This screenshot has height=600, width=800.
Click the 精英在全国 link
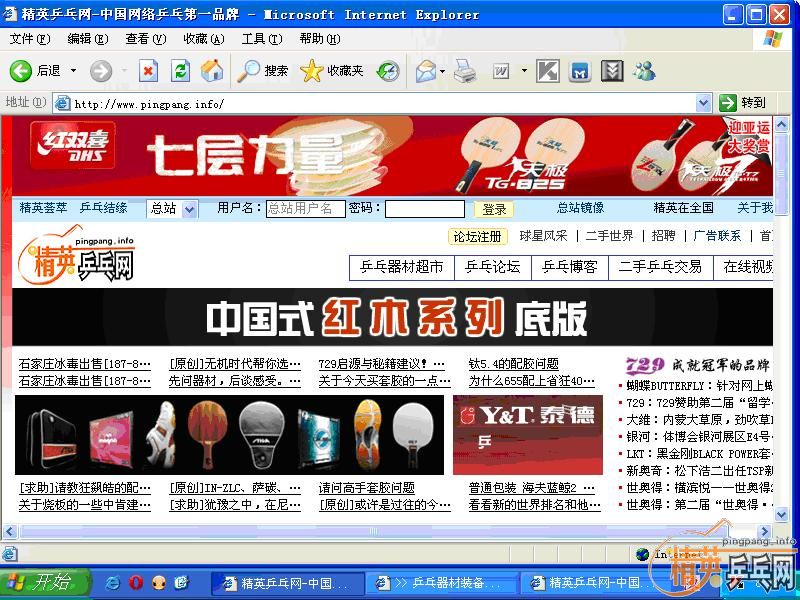click(x=684, y=208)
